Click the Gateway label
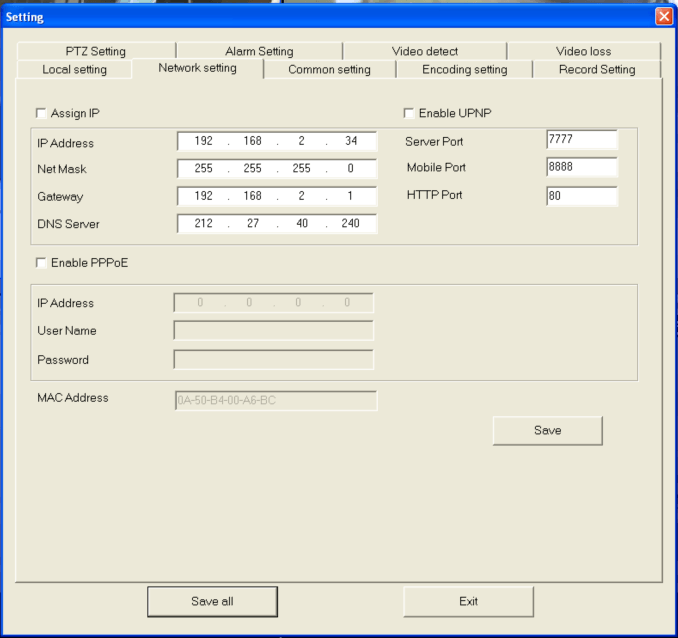This screenshot has height=638, width=678. (60, 197)
